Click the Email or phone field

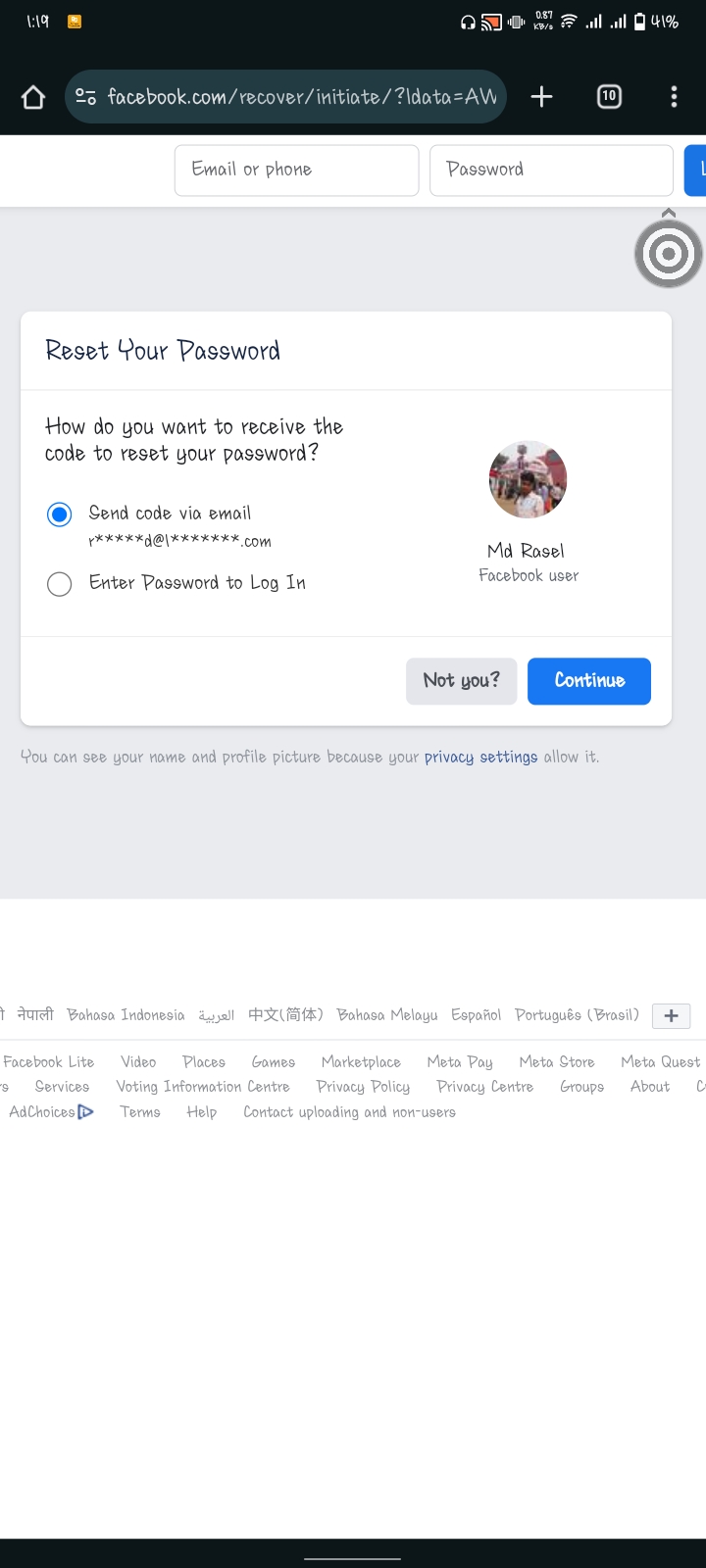[296, 170]
